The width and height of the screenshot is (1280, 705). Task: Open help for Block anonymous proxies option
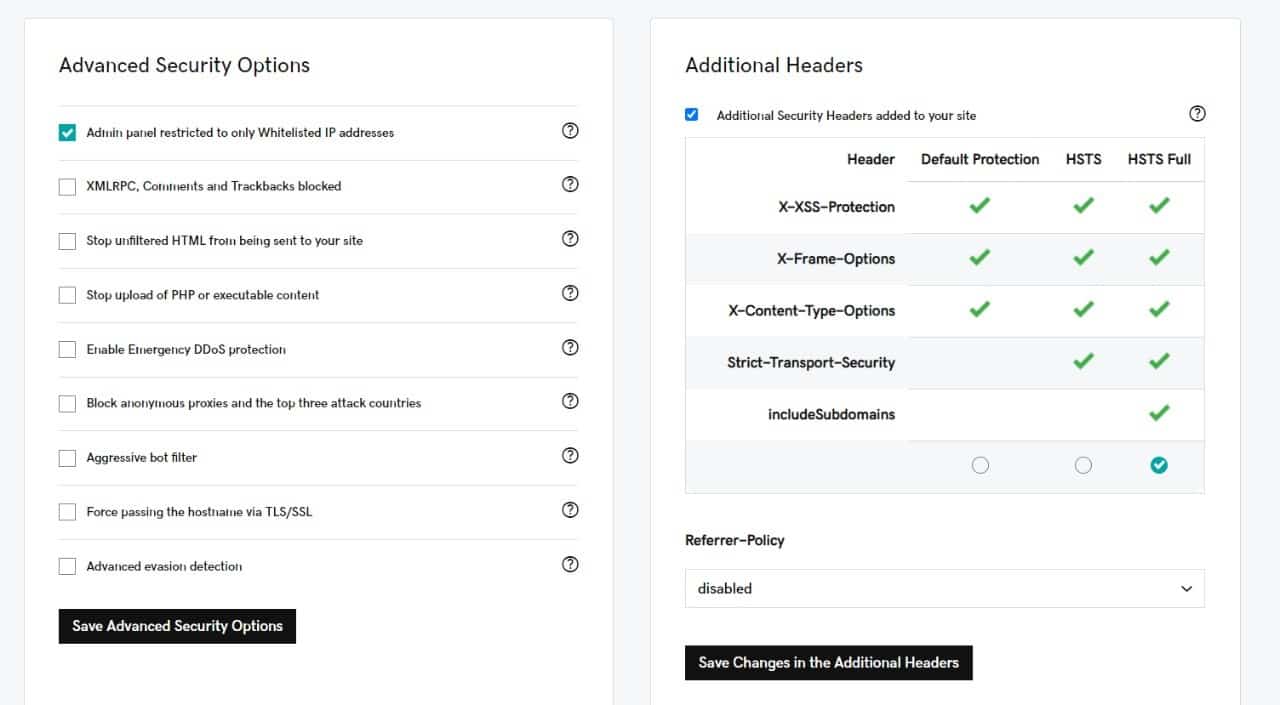tap(570, 401)
